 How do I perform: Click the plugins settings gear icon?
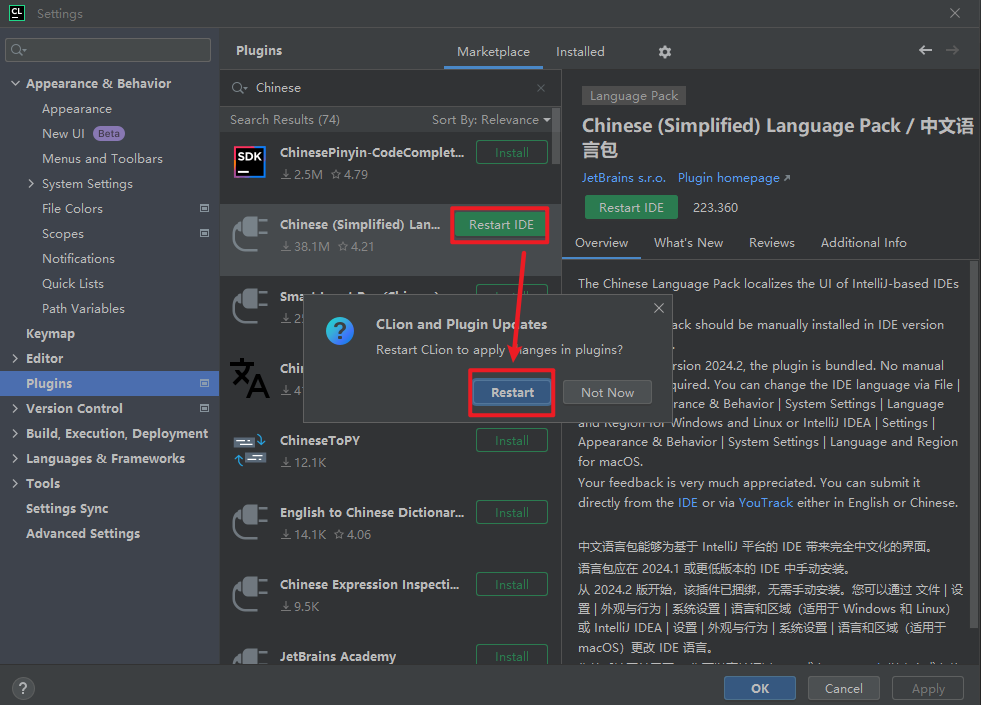click(664, 52)
